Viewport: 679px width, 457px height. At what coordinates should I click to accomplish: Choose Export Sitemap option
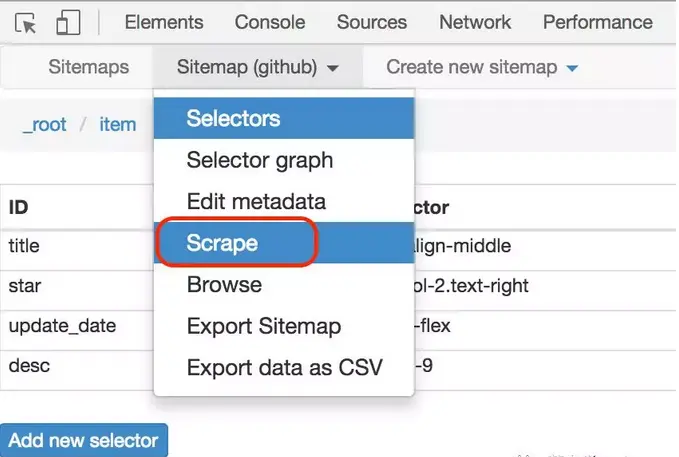(264, 326)
